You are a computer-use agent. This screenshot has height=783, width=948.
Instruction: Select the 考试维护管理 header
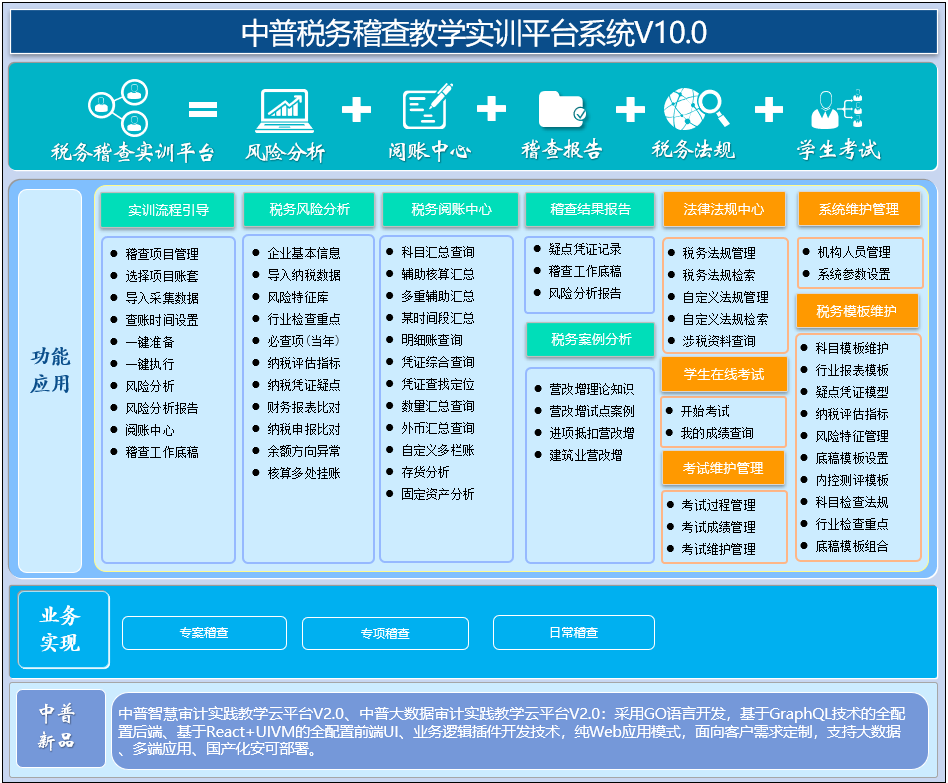pyautogui.click(x=722, y=468)
